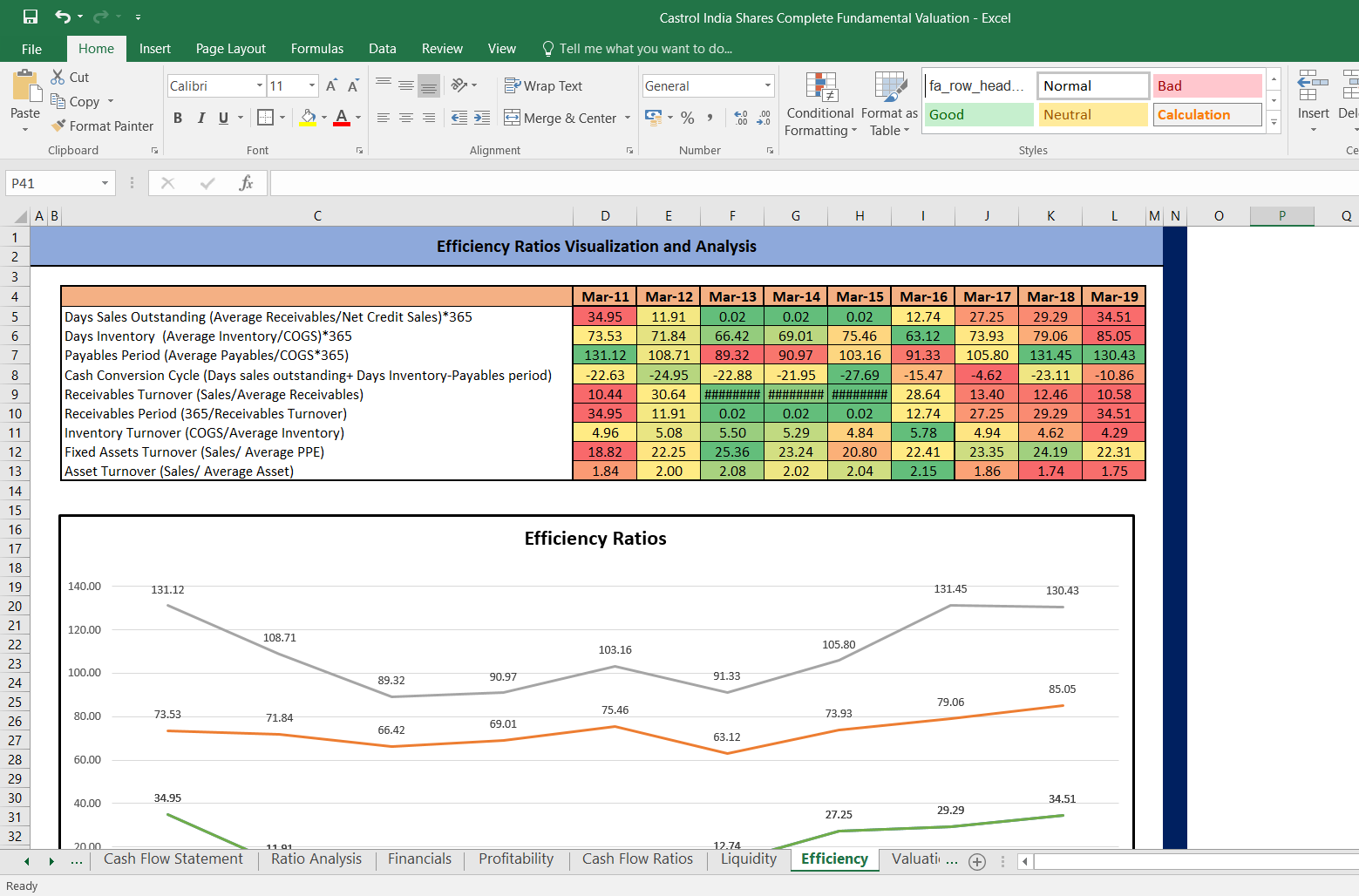Open the General number format dropdown
This screenshot has height=896, width=1359.
click(x=767, y=85)
